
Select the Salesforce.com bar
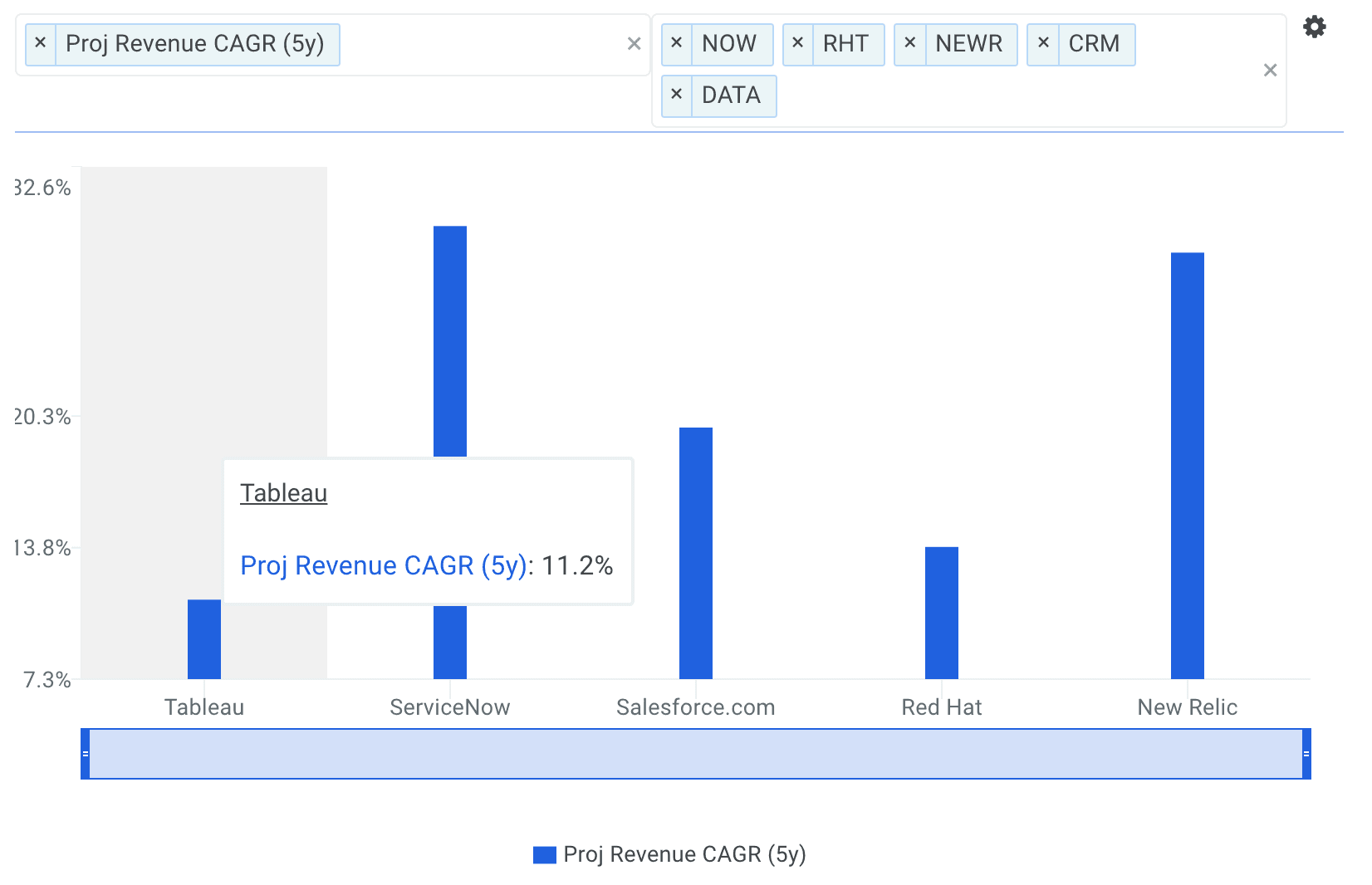coord(695,553)
